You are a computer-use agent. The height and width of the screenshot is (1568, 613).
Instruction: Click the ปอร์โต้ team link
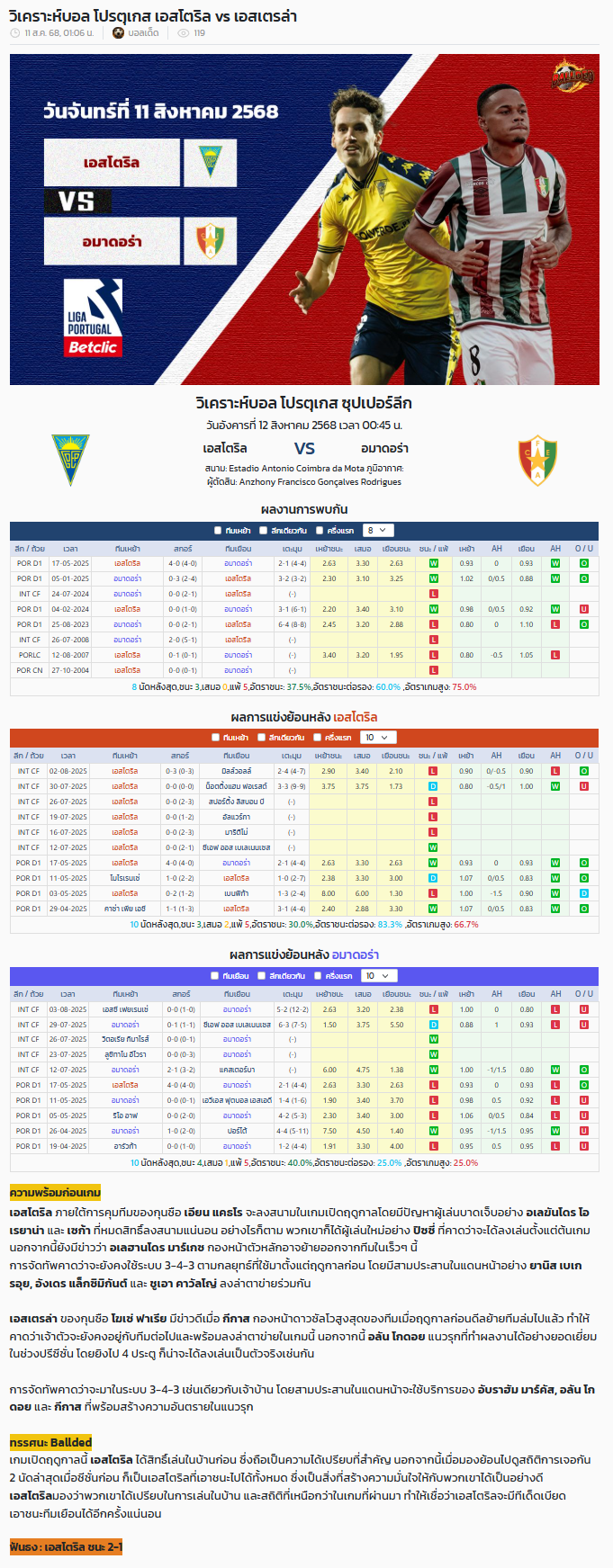tap(237, 1131)
